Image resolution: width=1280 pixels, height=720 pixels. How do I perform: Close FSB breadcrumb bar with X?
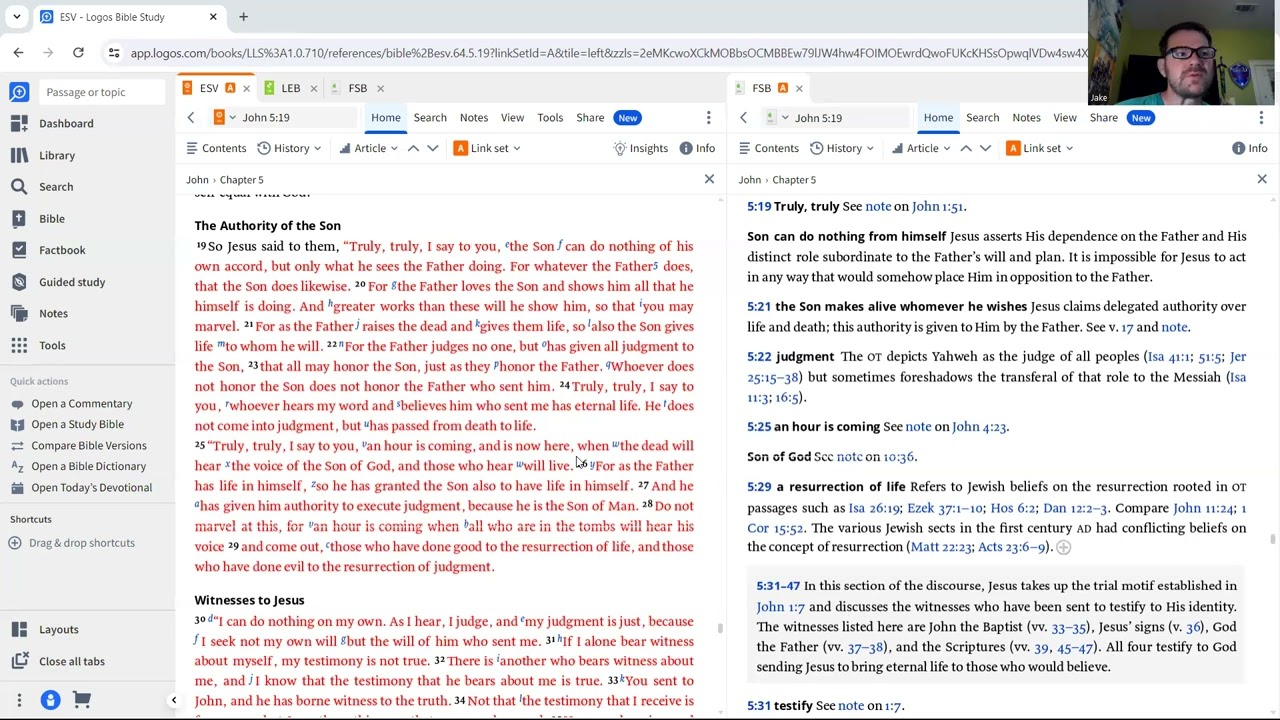coord(1262,179)
